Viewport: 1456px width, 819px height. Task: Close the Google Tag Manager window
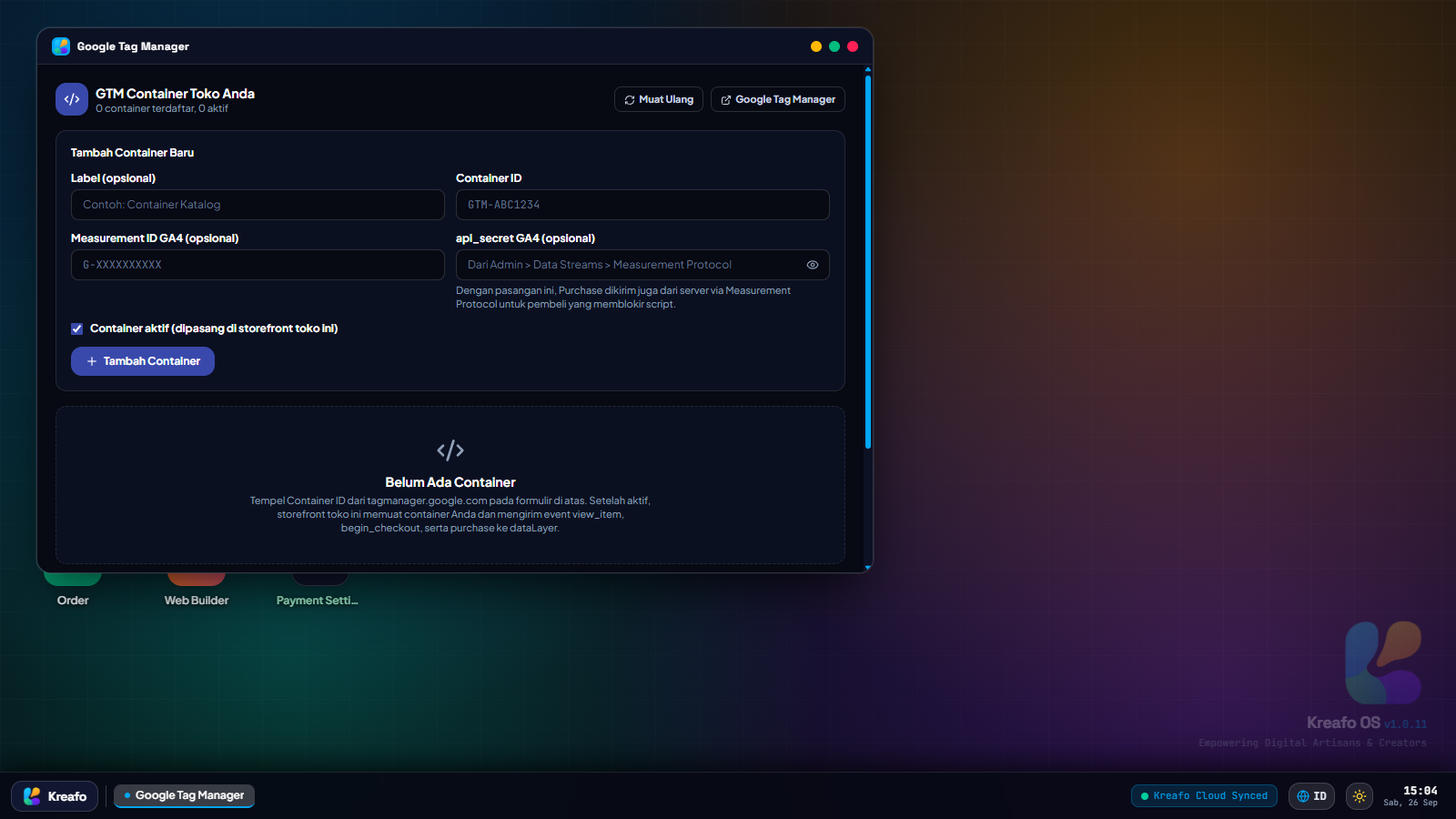tap(853, 46)
